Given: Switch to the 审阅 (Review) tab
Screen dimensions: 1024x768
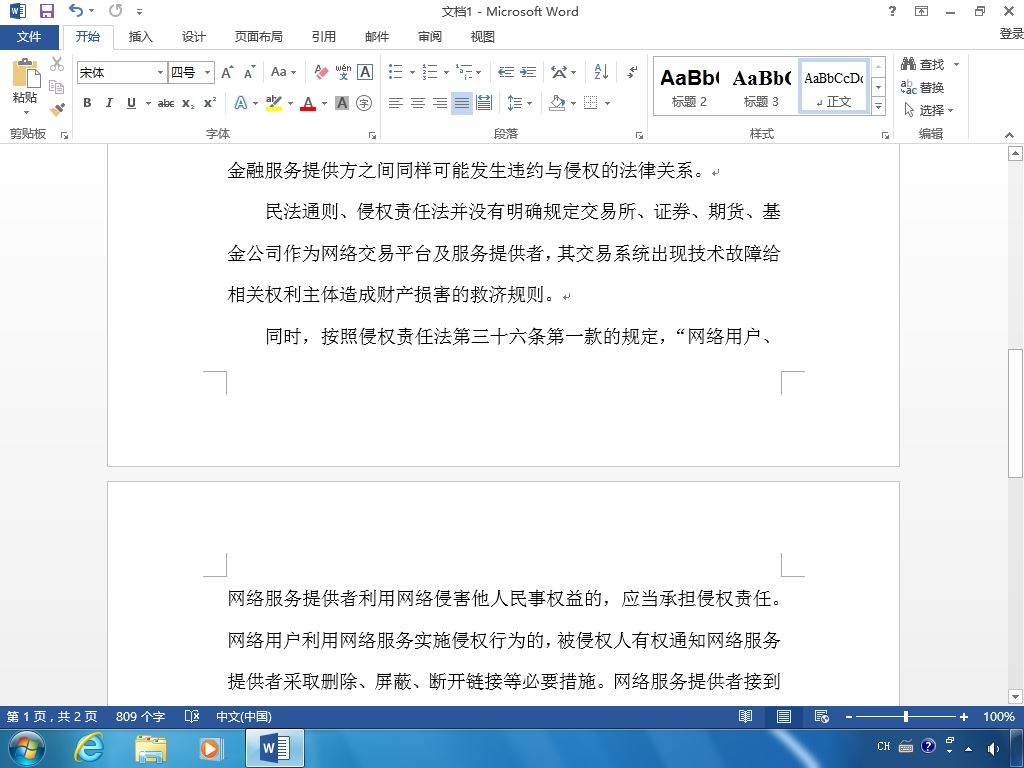Looking at the screenshot, I should (430, 37).
